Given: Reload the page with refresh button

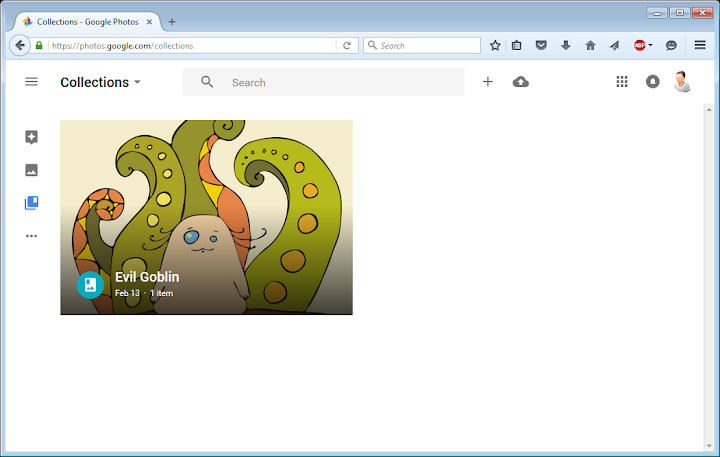Looking at the screenshot, I should coord(347,45).
